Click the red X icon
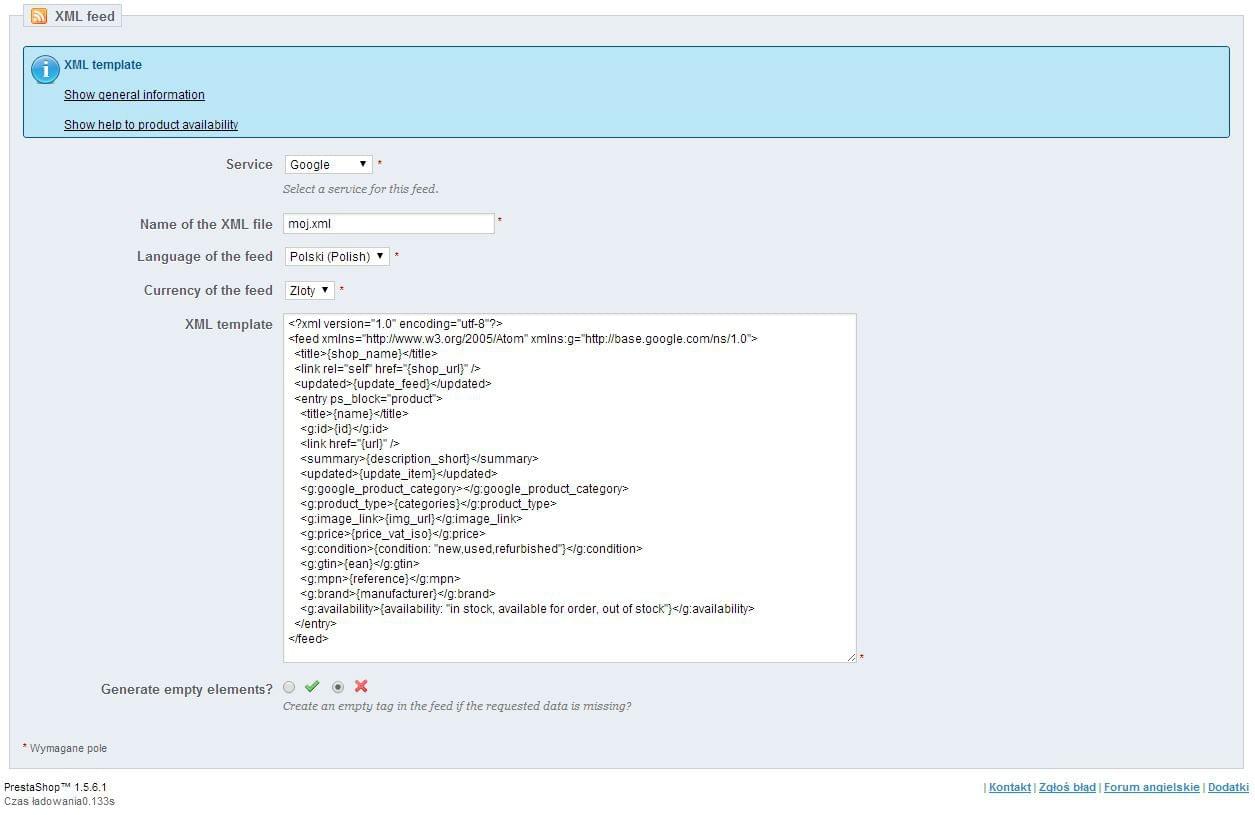Viewport: 1255px width, 815px height. (x=361, y=687)
